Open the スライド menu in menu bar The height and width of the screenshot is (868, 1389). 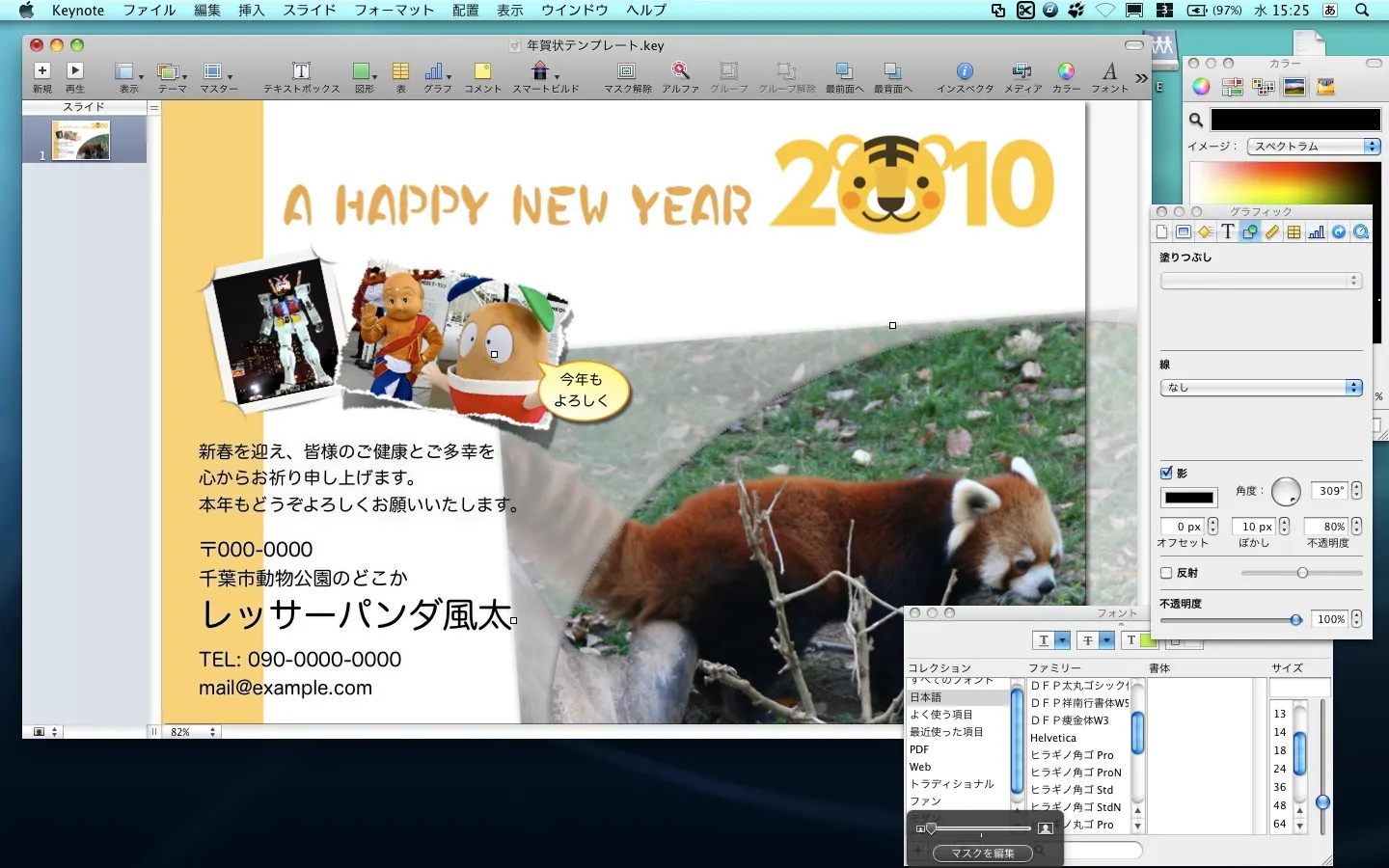[309, 10]
